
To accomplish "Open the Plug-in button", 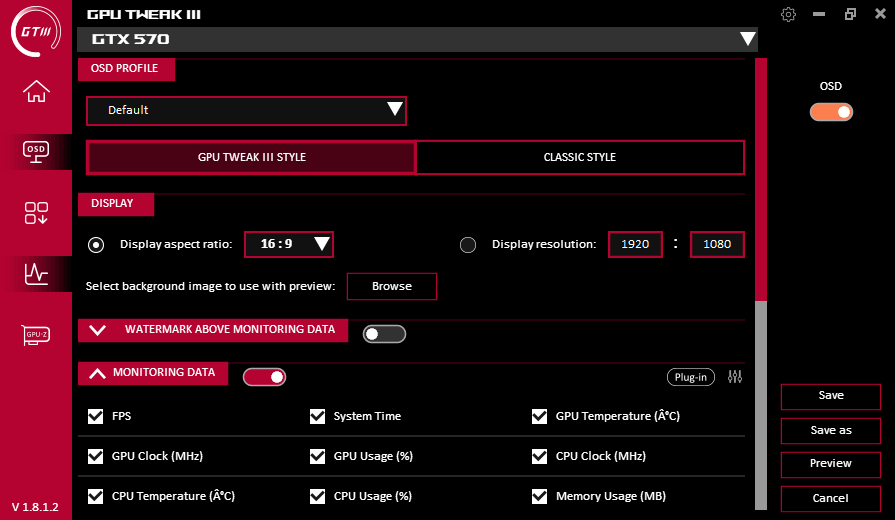I will tap(691, 377).
